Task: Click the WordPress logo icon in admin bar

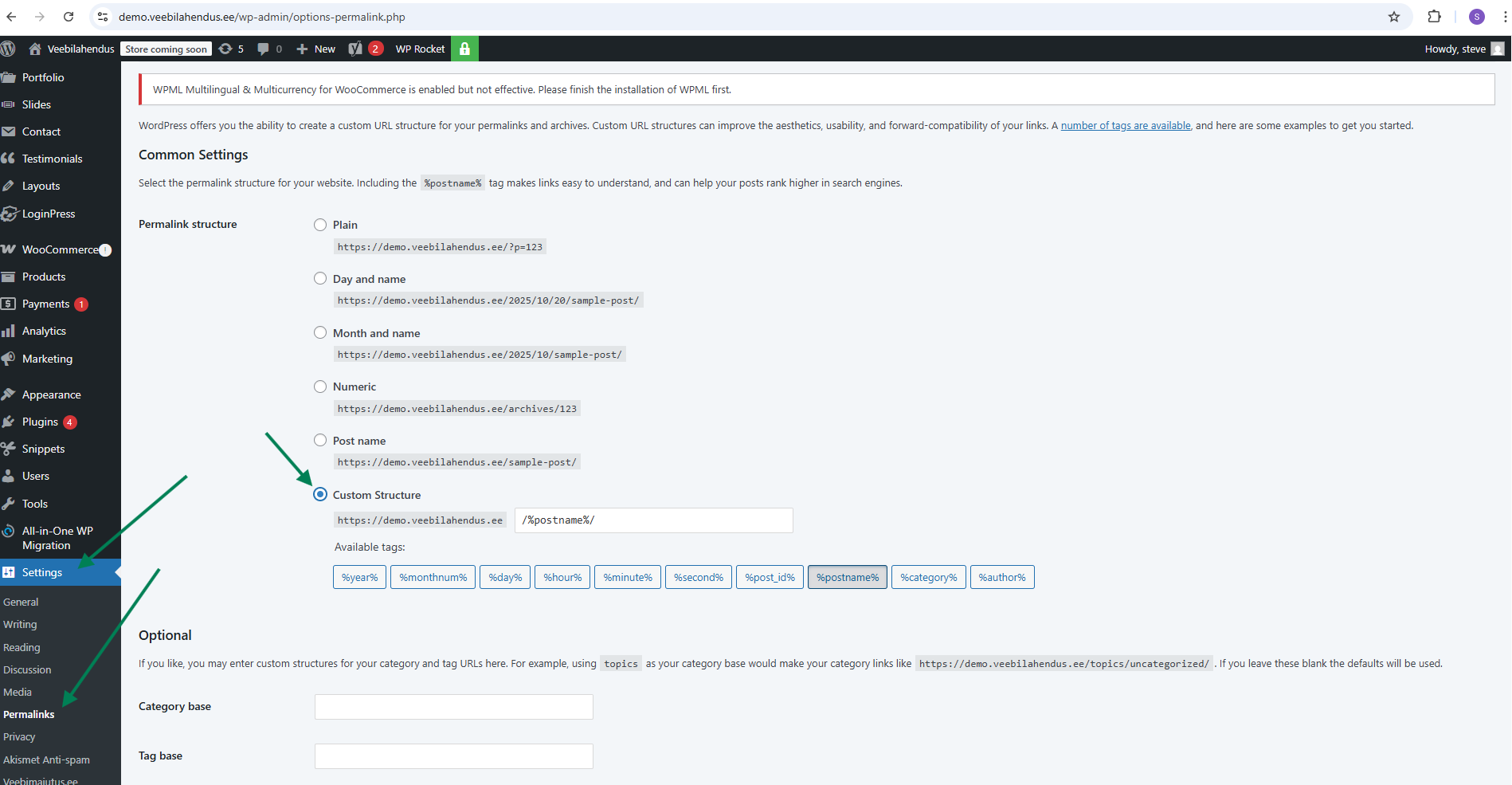Action: (x=8, y=49)
